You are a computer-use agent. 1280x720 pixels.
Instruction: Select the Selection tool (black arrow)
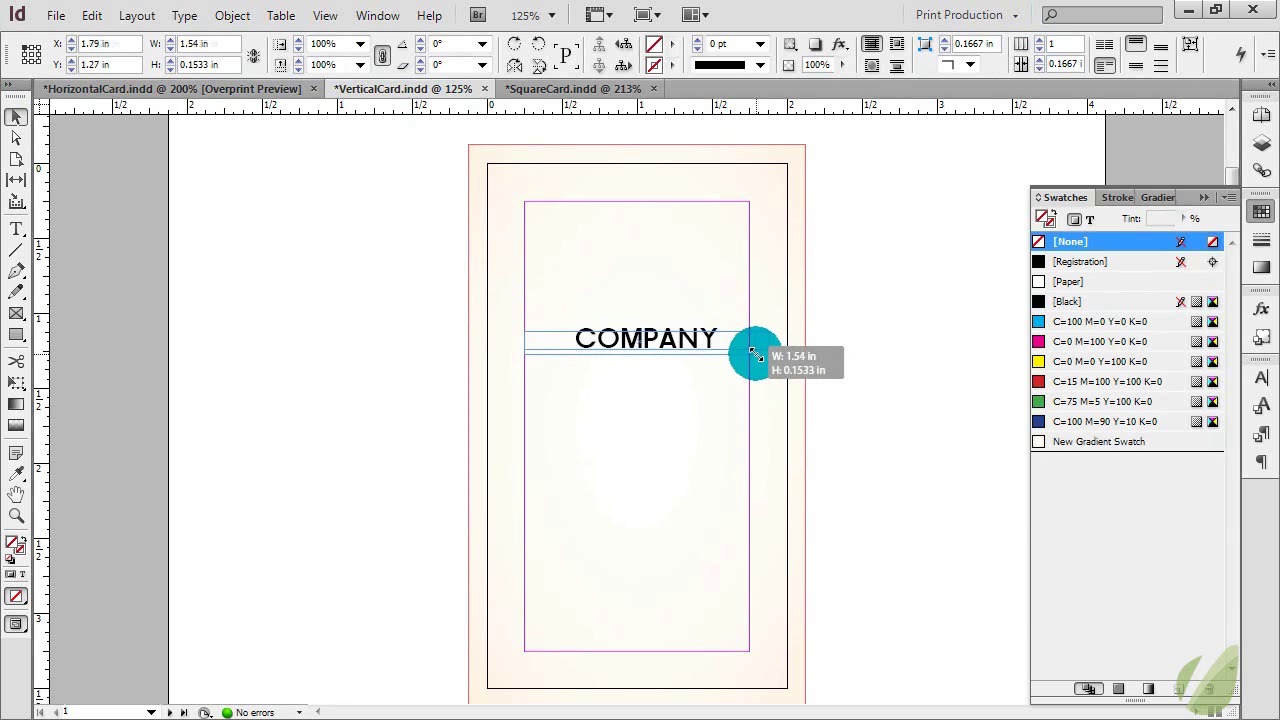click(x=16, y=117)
